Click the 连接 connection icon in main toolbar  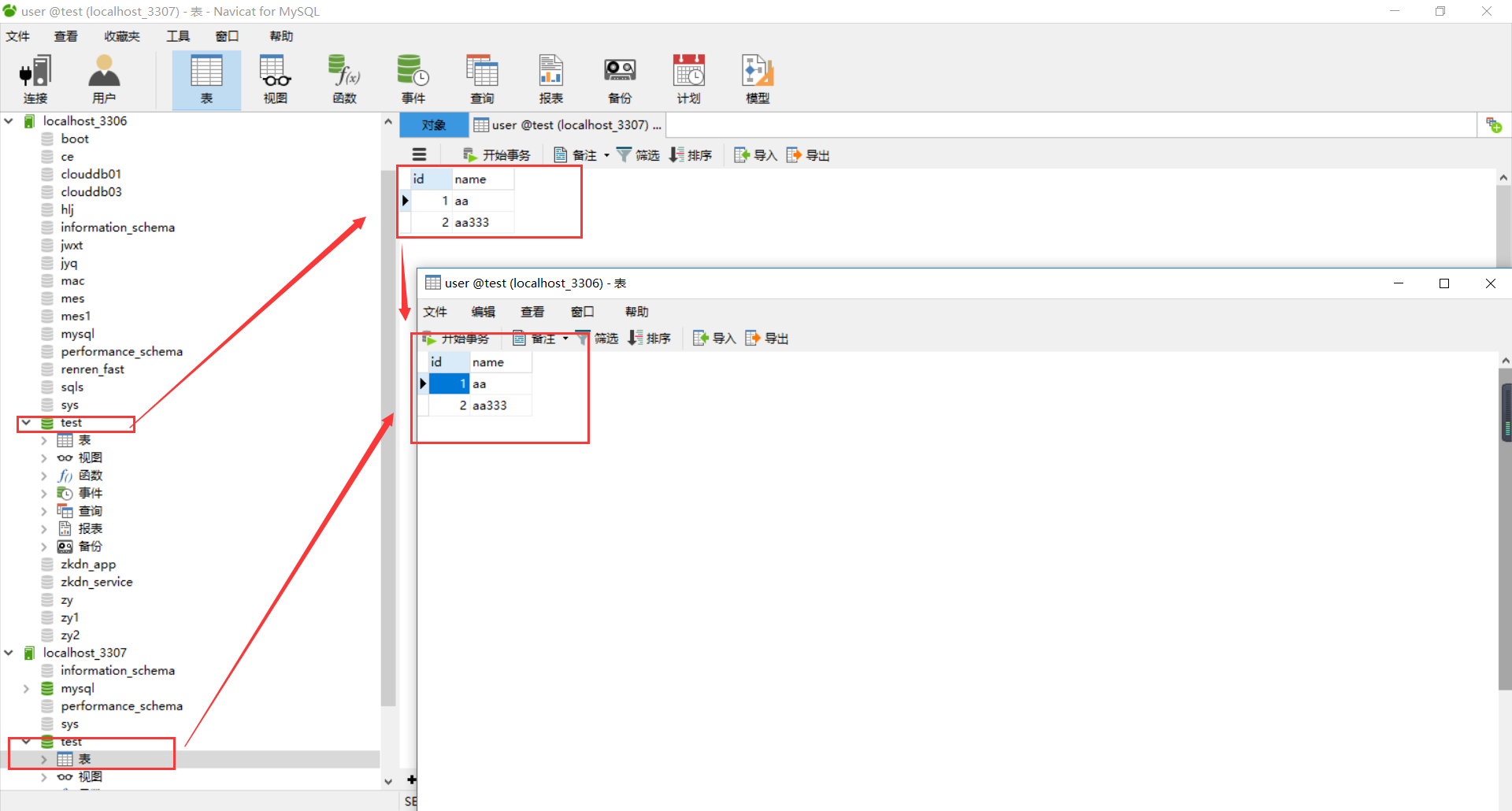click(35, 80)
